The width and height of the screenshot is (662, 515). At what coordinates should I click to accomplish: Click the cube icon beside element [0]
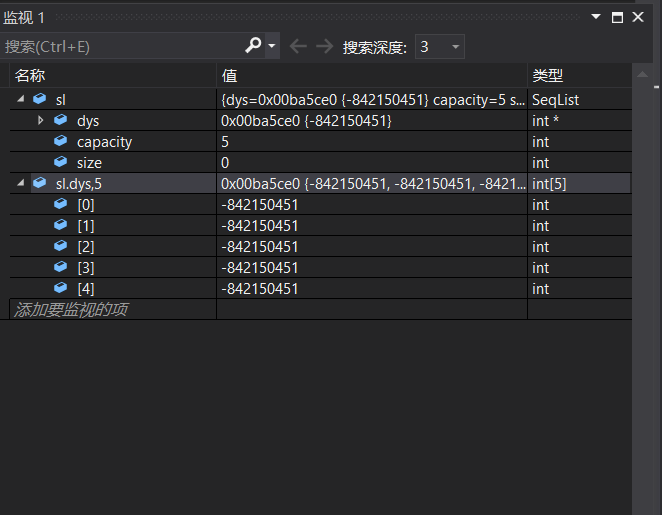coord(61,205)
